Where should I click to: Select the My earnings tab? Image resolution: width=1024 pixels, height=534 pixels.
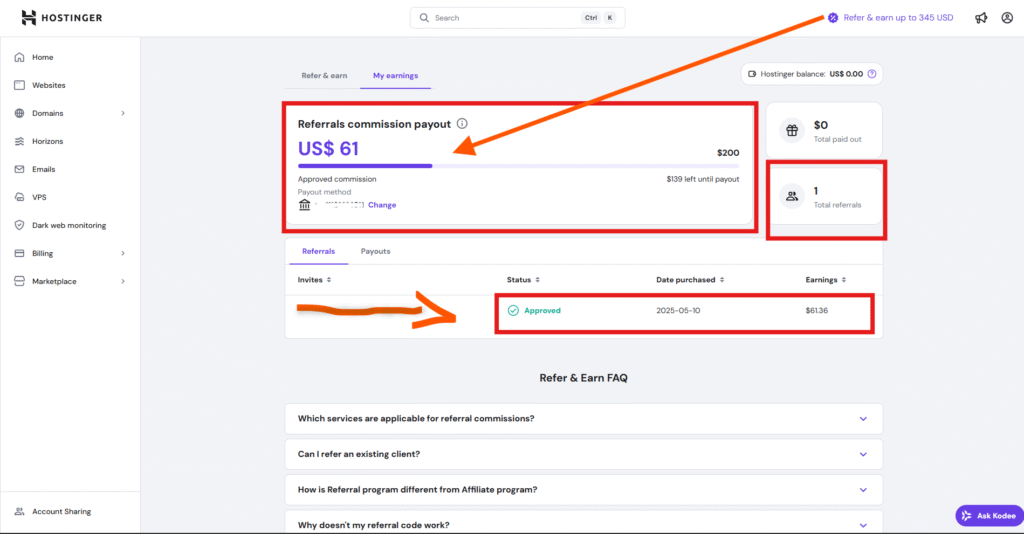pyautogui.click(x=395, y=76)
